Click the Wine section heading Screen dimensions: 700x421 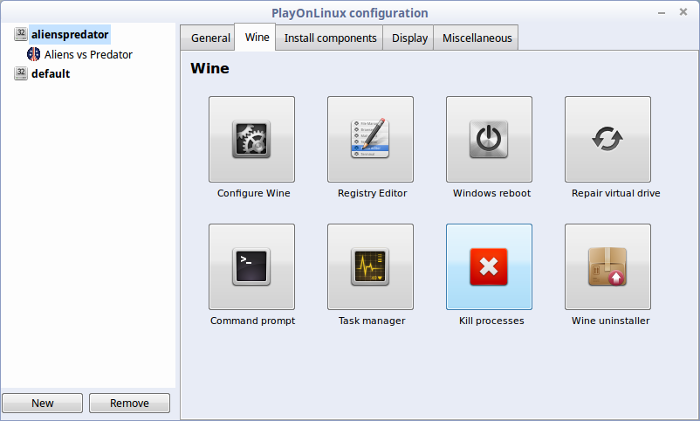[210, 68]
